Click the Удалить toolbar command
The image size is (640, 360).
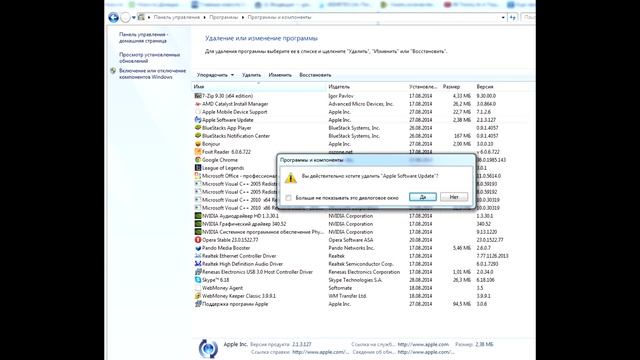point(251,75)
